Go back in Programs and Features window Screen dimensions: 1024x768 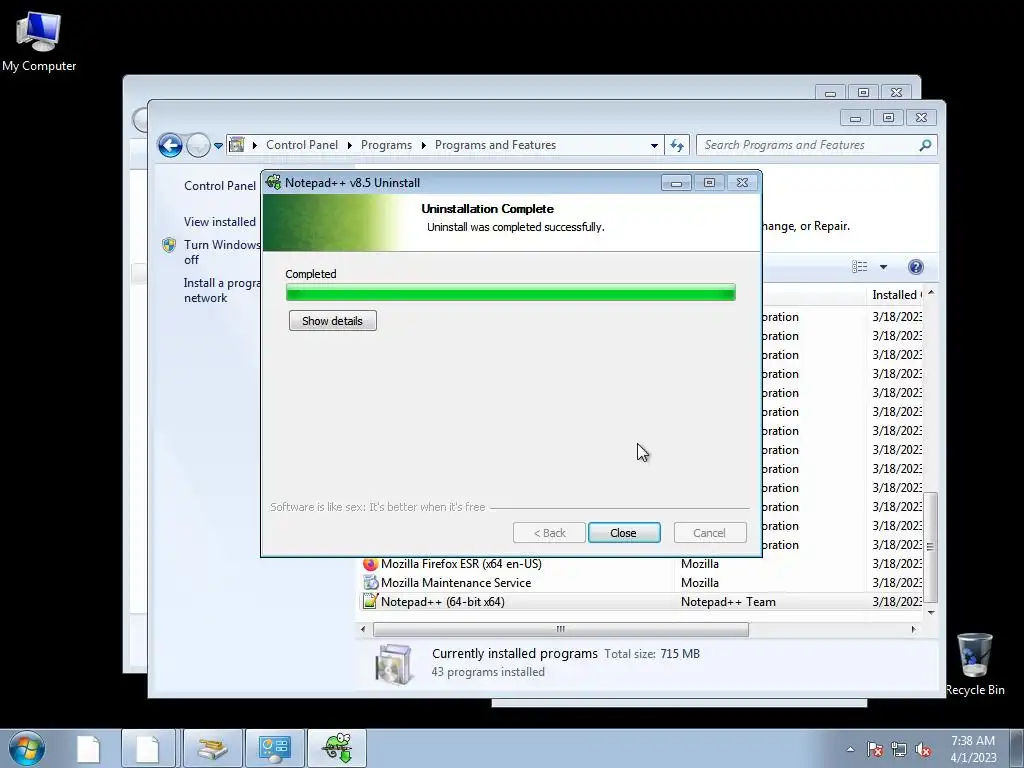coord(170,145)
